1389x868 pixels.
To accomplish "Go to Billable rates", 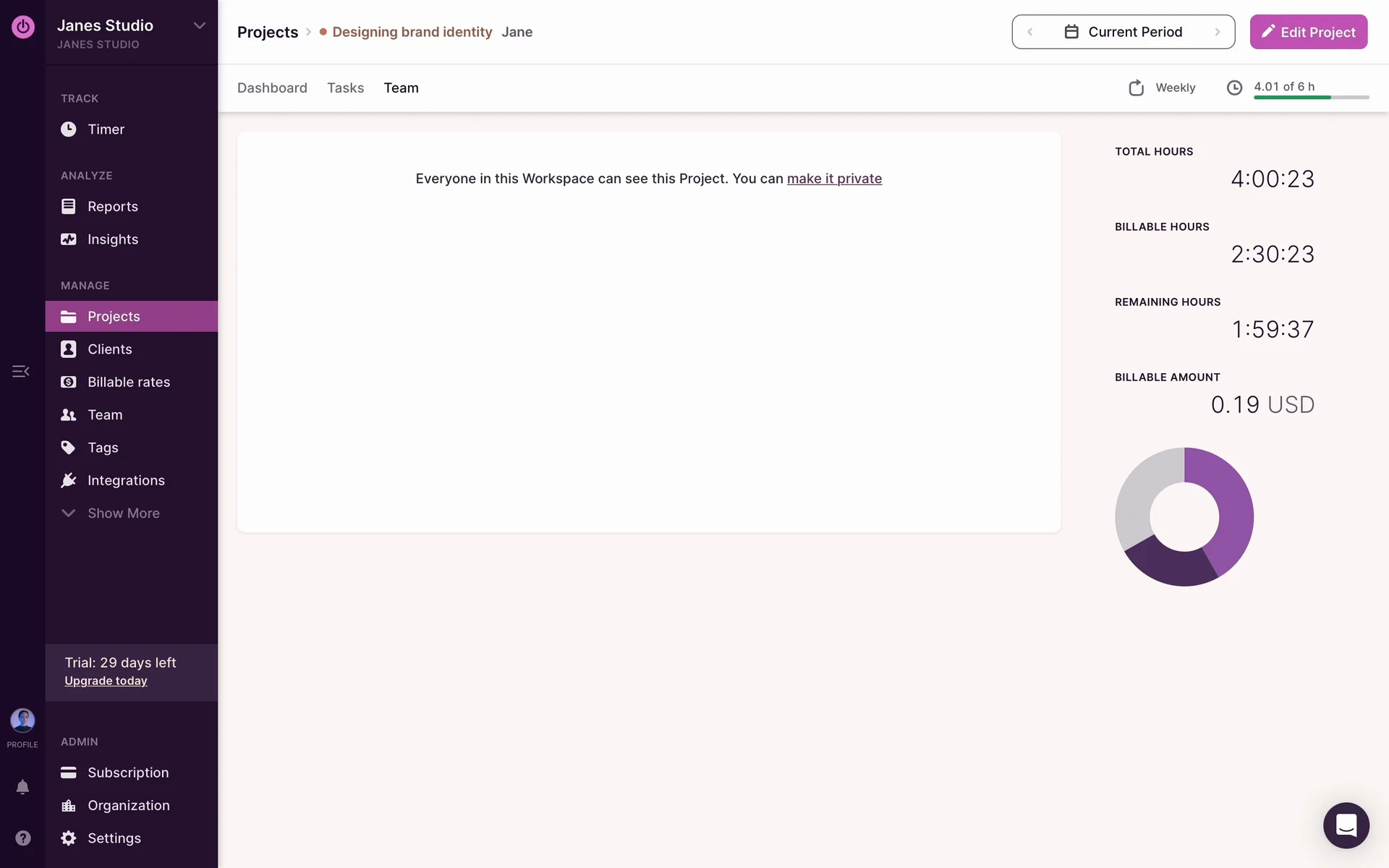I will click(x=128, y=382).
